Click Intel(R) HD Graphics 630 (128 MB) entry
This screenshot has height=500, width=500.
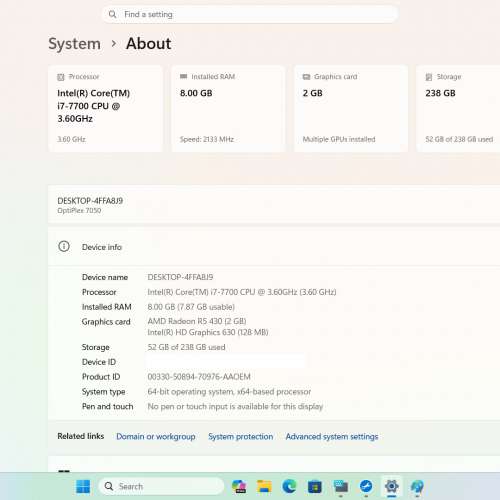click(x=208, y=332)
